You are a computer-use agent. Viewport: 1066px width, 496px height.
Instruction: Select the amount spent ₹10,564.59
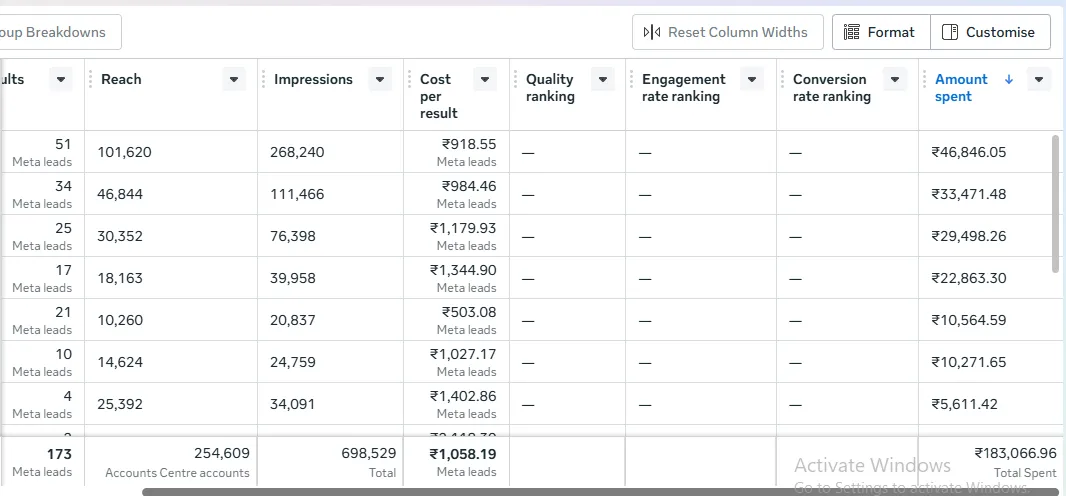point(969,320)
